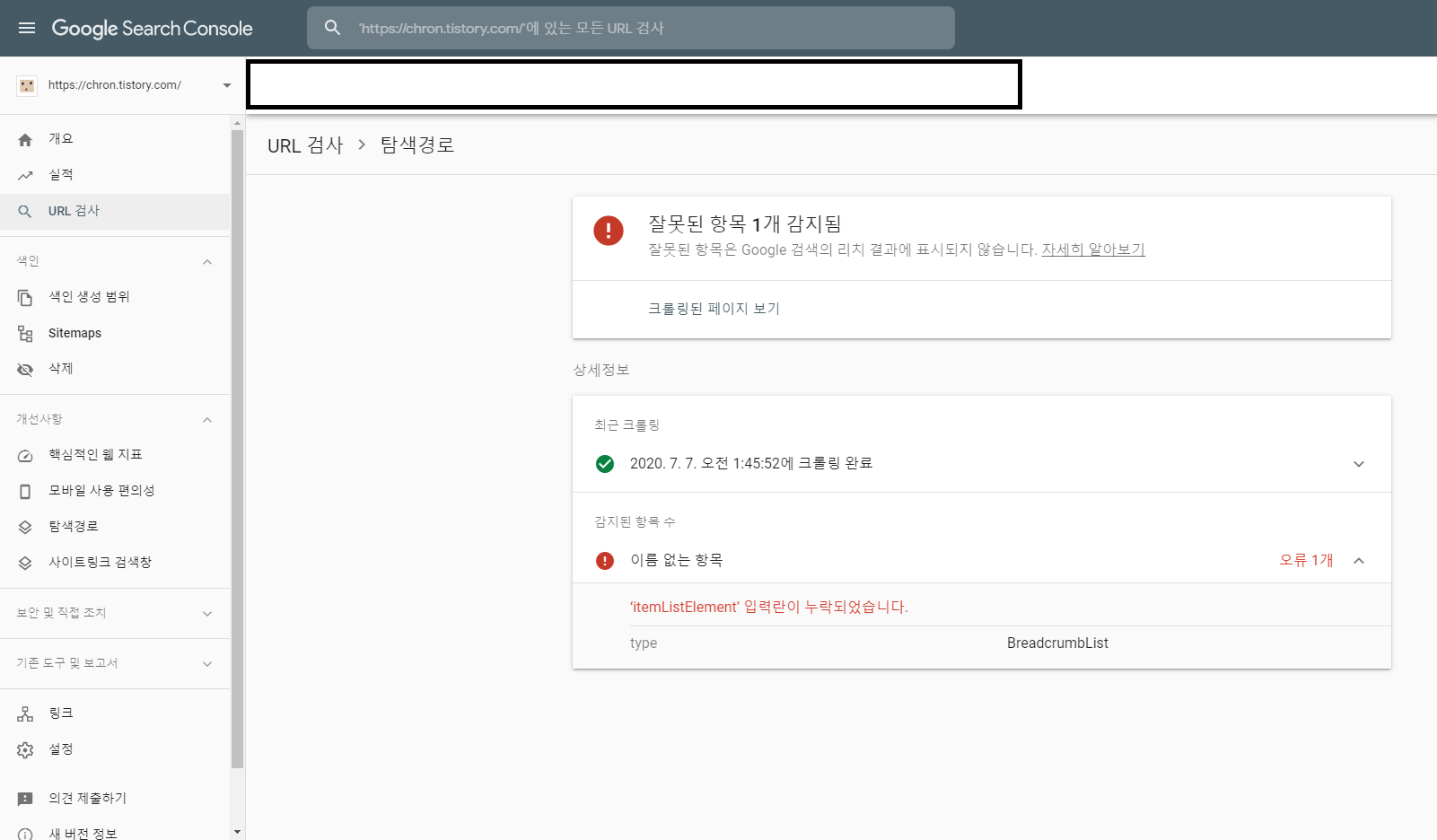Click the speedometer icon beside 핵심적인 웹 지표
1437x840 pixels.
25,455
